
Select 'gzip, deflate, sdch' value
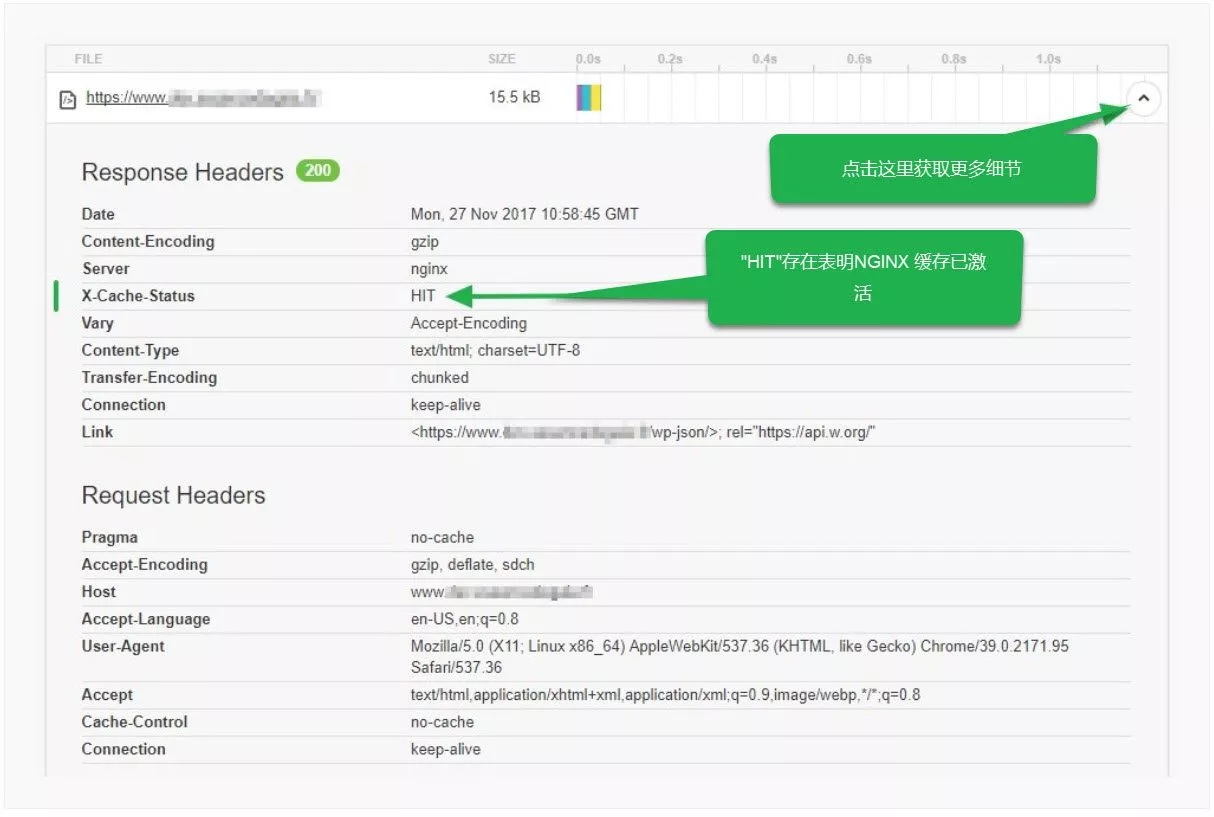click(x=473, y=564)
